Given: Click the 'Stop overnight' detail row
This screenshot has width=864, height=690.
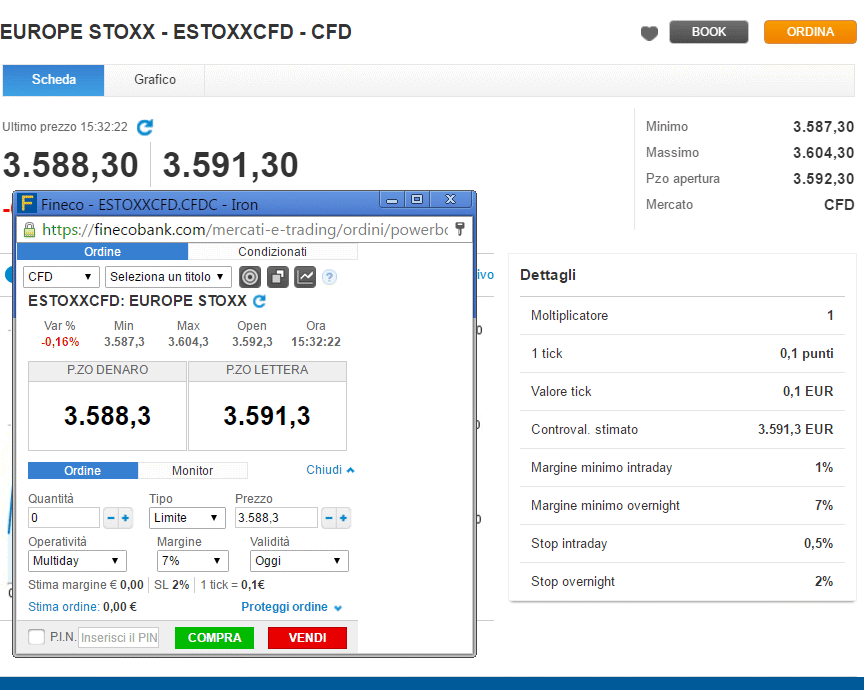Looking at the screenshot, I should (682, 581).
